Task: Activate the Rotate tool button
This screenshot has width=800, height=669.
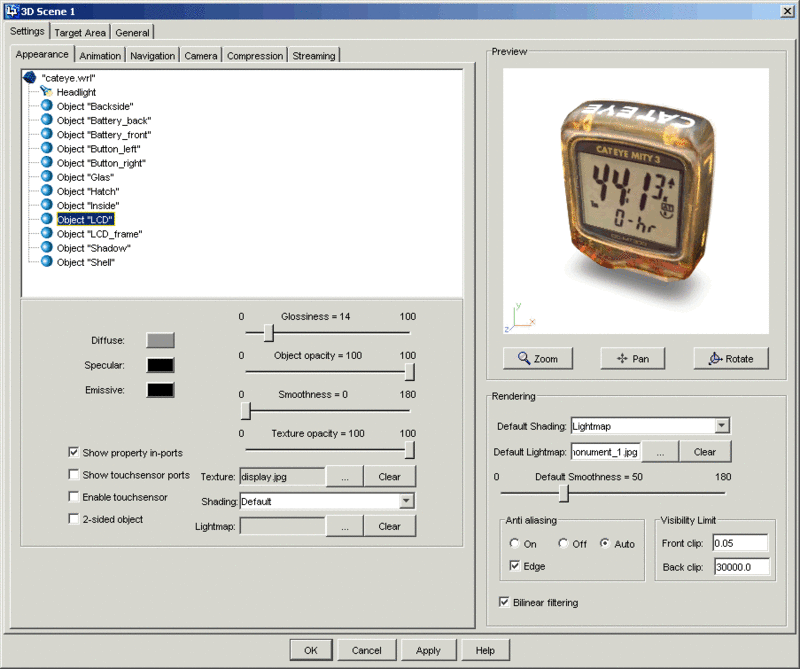Action: pyautogui.click(x=731, y=359)
